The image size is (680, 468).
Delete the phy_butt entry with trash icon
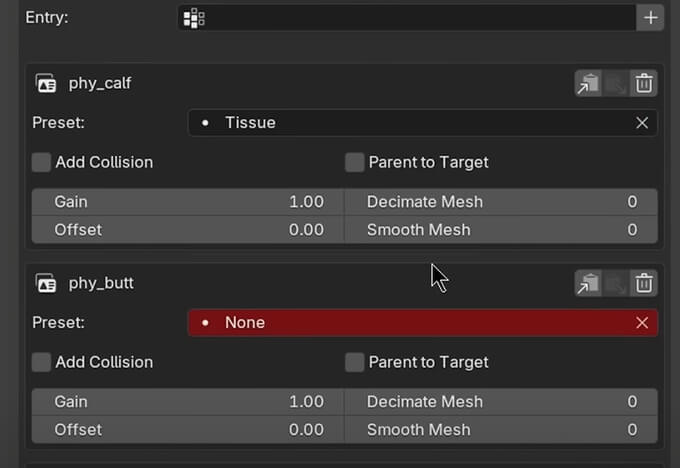(x=644, y=283)
